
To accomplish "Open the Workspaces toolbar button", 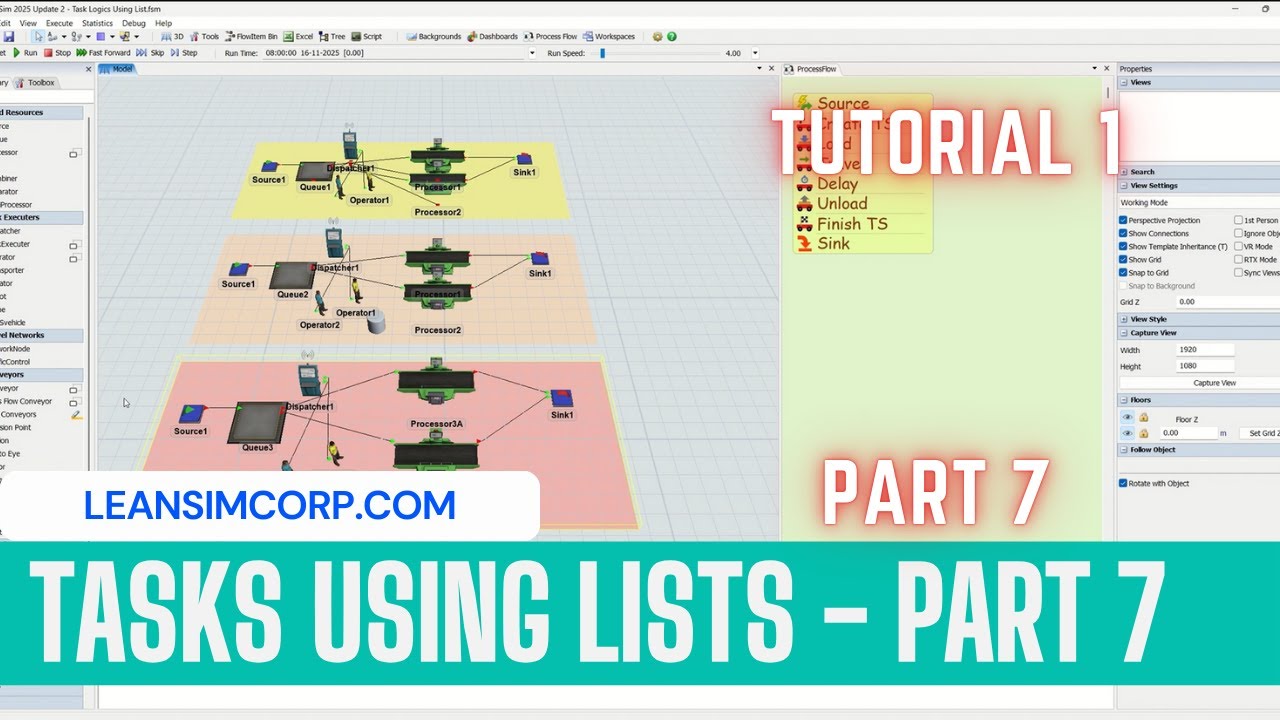I will pos(608,36).
